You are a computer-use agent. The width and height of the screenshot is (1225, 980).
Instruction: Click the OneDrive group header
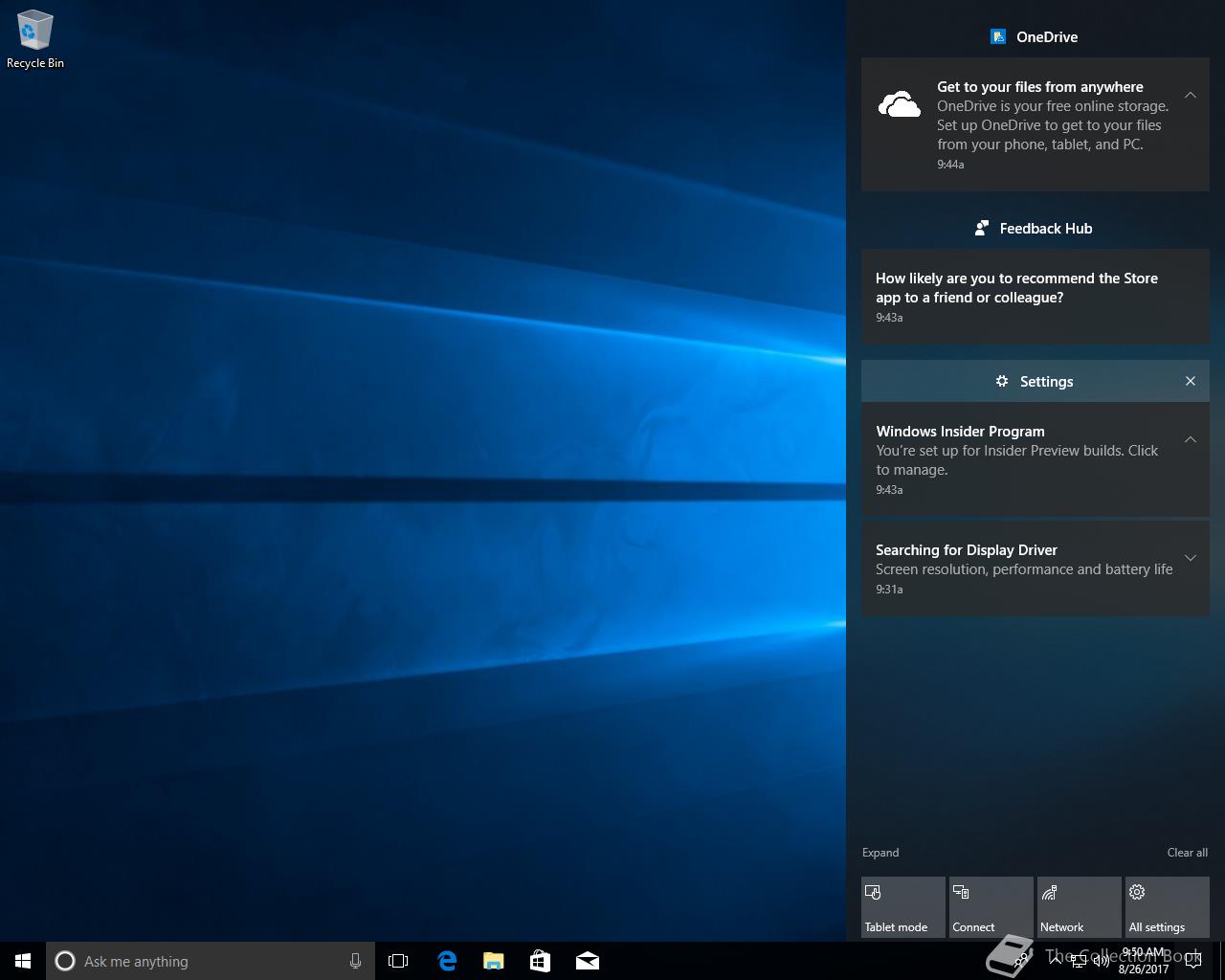[x=1035, y=36]
